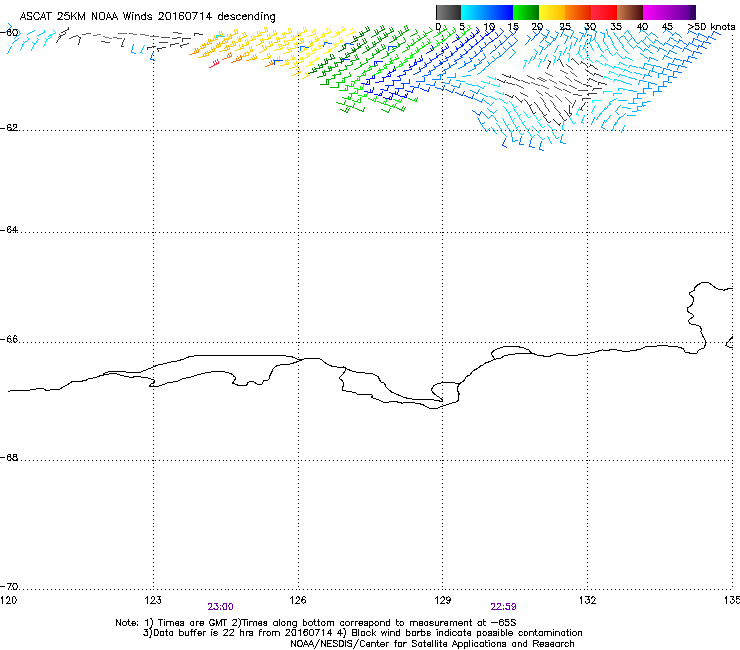
Task: Click the latitude label '-62'
Action: (x=9, y=128)
